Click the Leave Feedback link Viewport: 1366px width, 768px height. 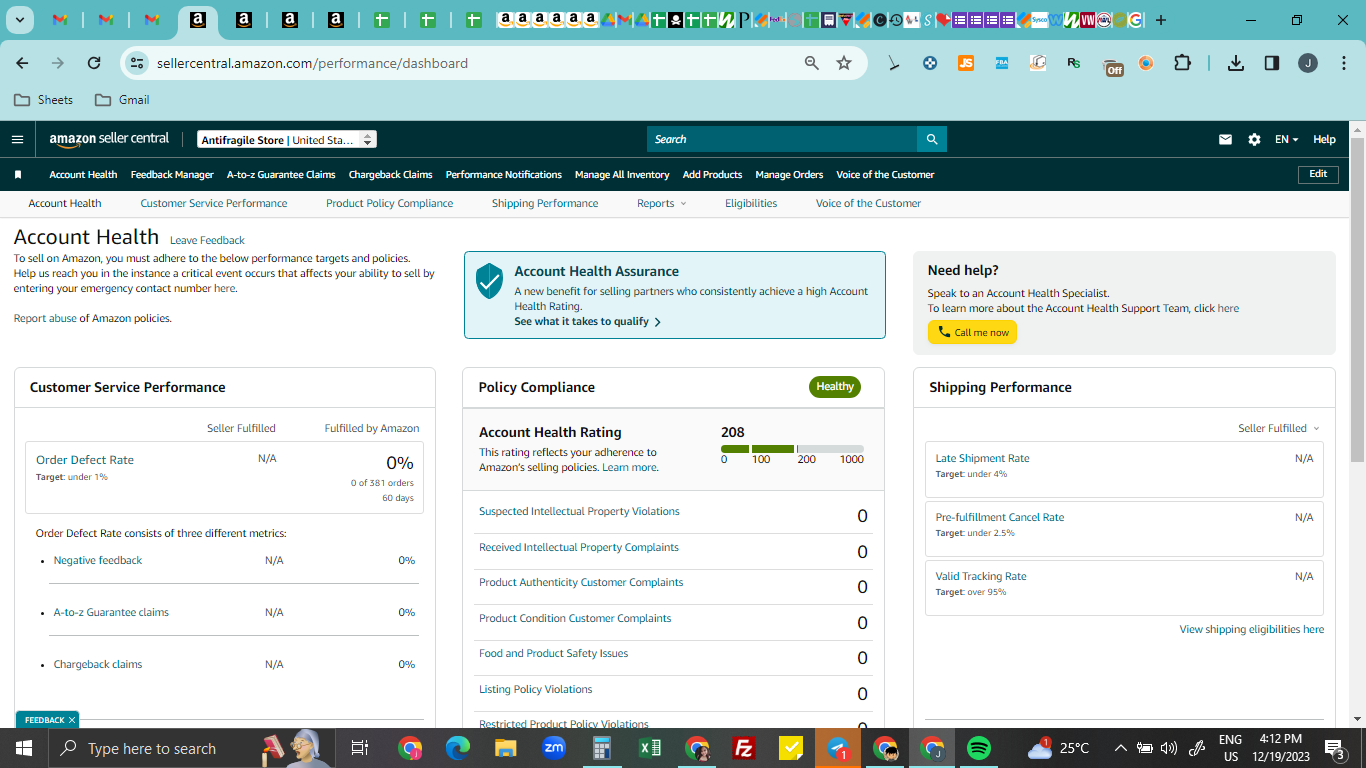(x=207, y=240)
